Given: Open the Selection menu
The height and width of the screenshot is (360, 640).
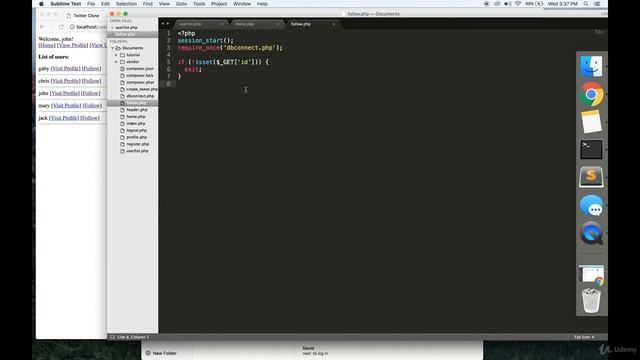Looking at the screenshot, I should 126,4.
